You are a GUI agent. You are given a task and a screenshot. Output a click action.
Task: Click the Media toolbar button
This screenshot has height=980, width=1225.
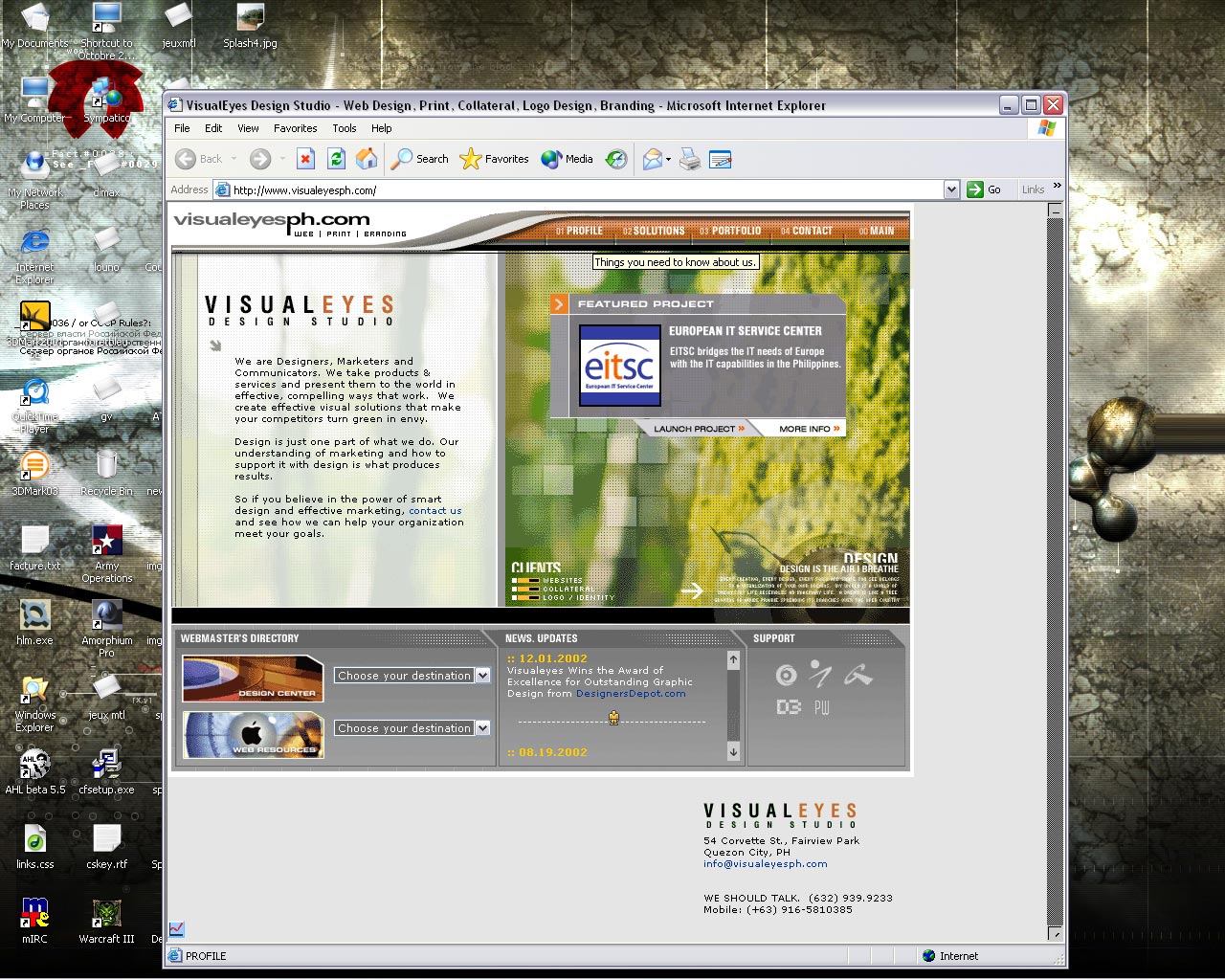[568, 159]
